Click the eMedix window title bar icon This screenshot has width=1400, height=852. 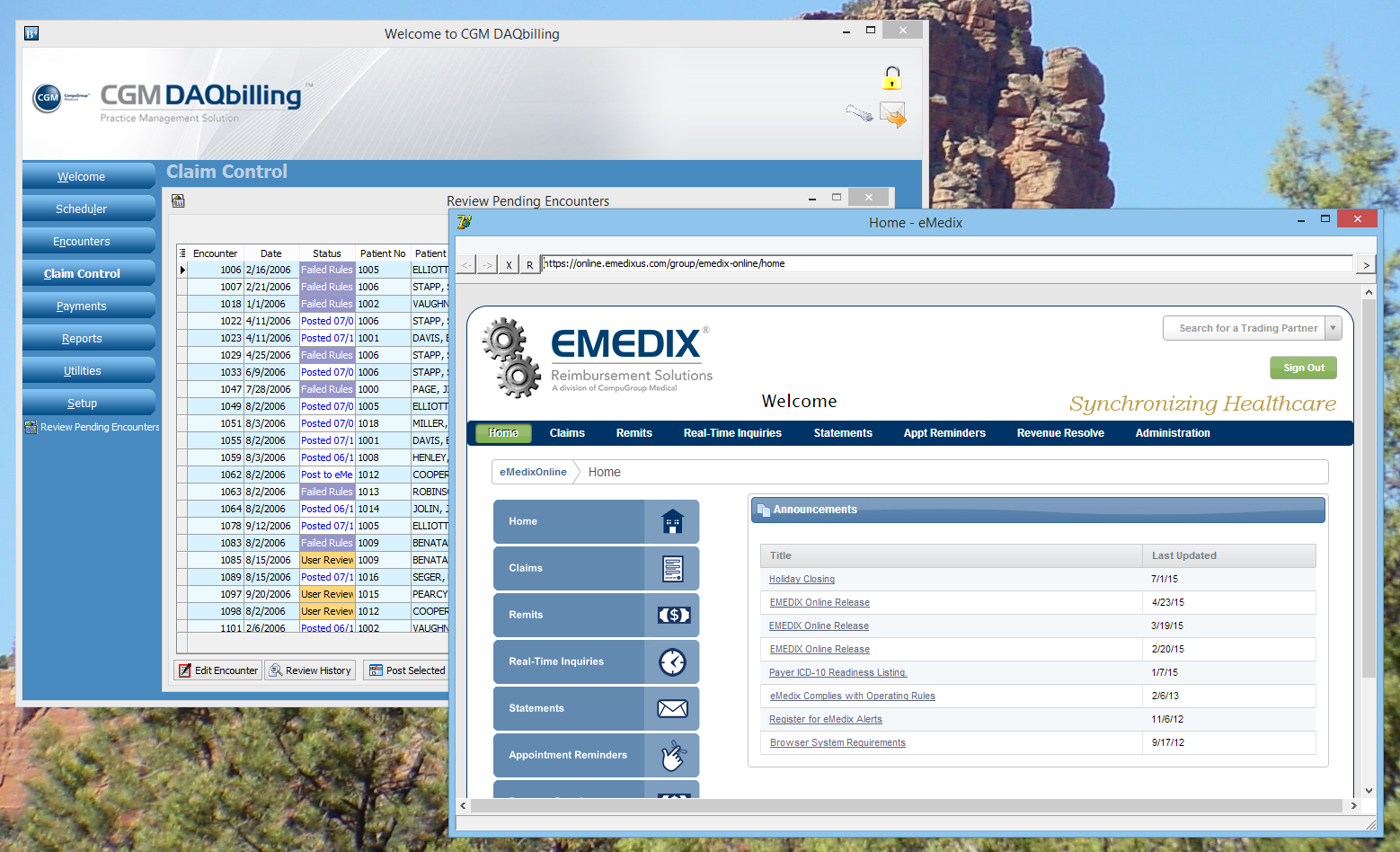(x=464, y=222)
